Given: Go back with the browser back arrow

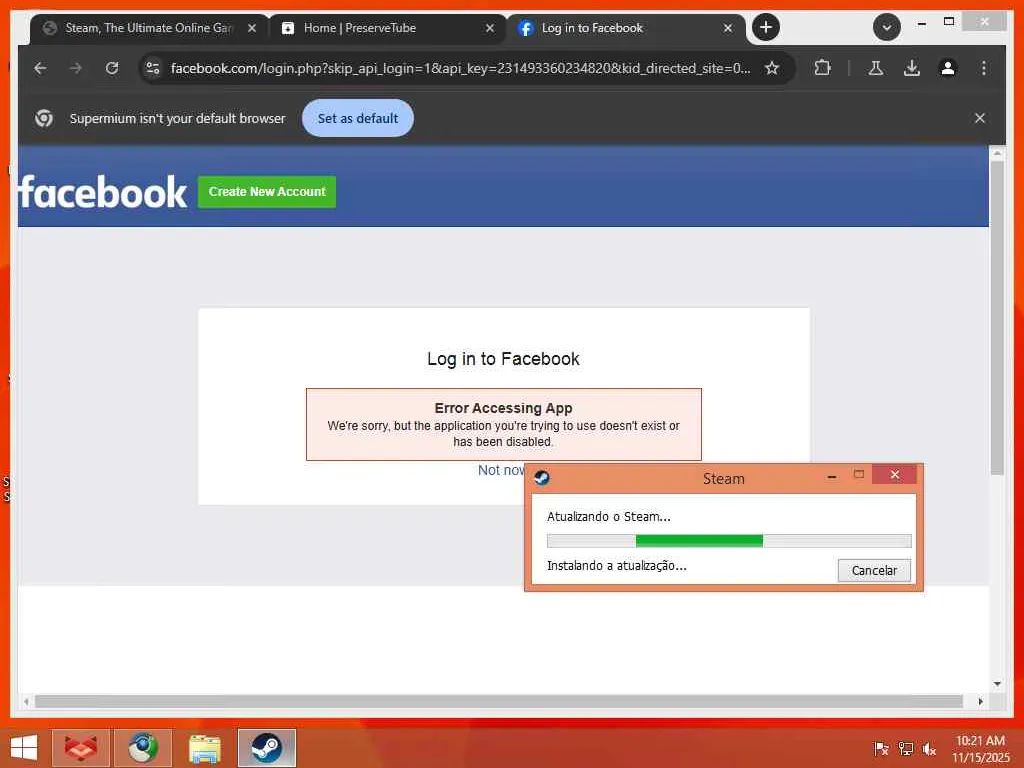Looking at the screenshot, I should [x=40, y=68].
